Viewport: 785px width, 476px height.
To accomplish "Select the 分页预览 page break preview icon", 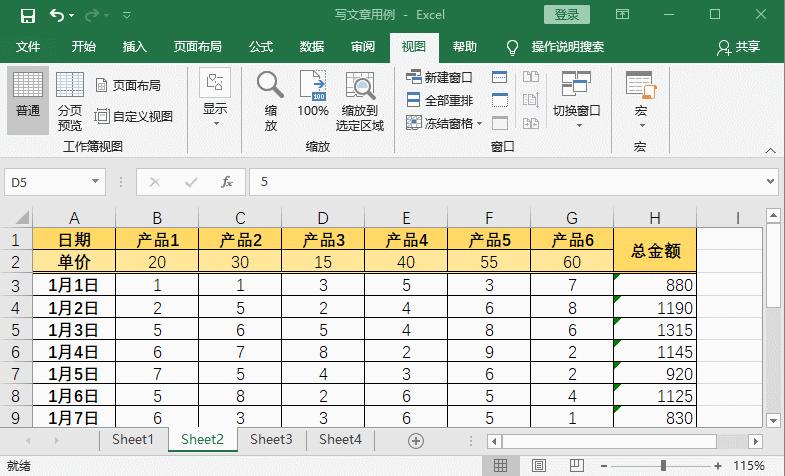I will tap(70, 100).
